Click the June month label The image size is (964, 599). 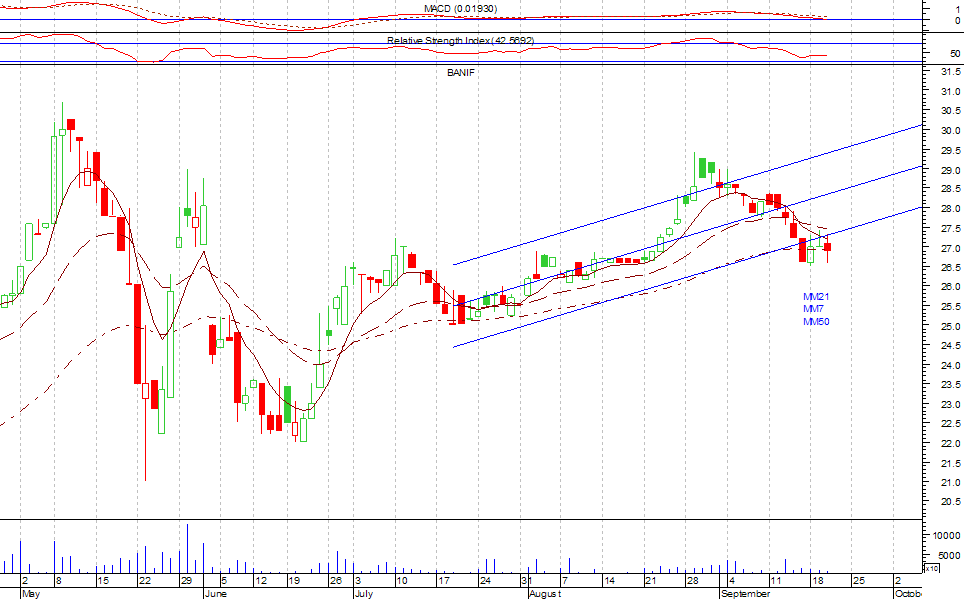click(215, 593)
